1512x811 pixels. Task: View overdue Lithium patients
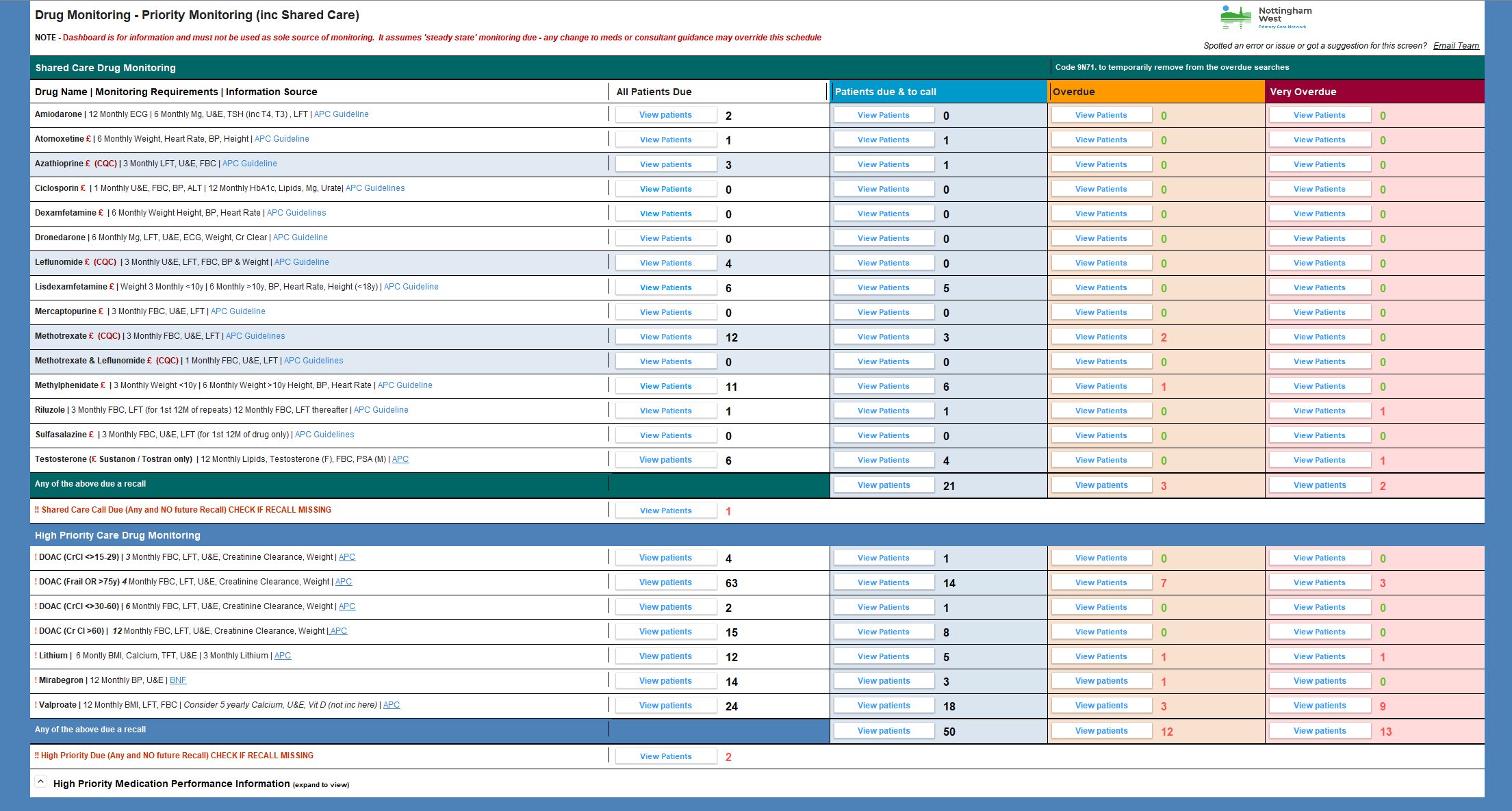coord(1101,656)
